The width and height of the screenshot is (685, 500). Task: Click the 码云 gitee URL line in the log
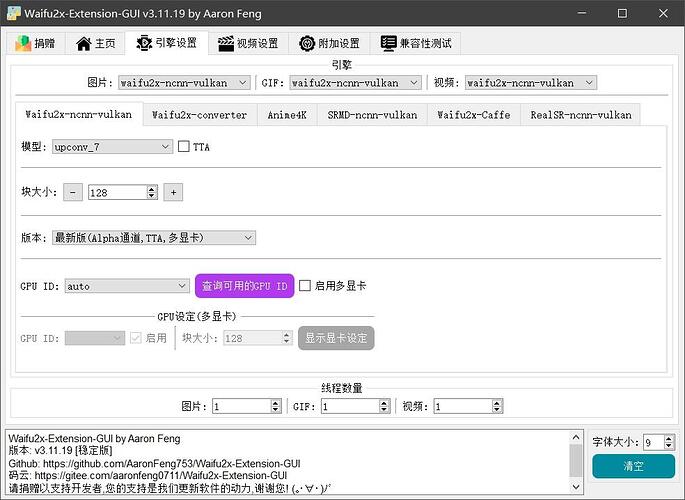pos(148,475)
